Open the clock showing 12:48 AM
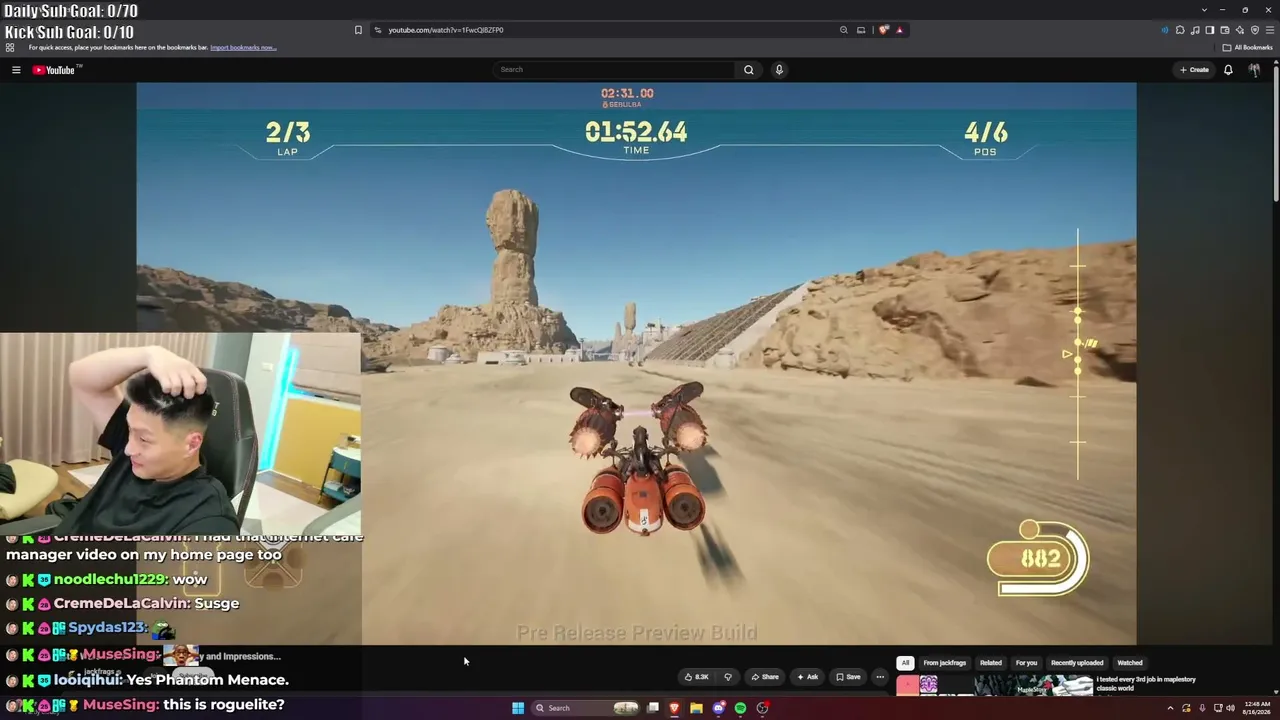The height and width of the screenshot is (720, 1280). [x=1257, y=708]
